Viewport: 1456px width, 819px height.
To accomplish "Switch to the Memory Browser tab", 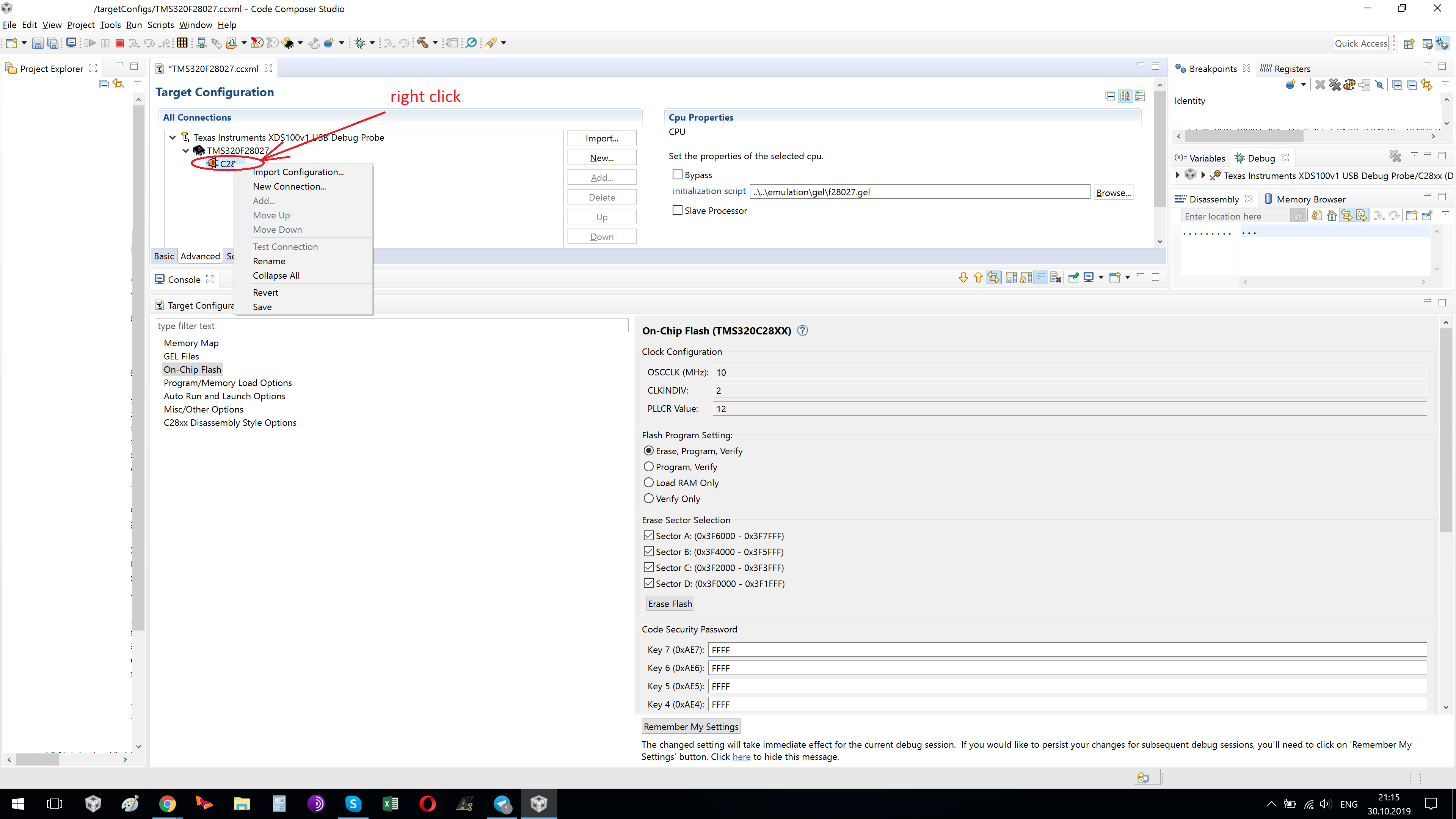I will 1304,199.
